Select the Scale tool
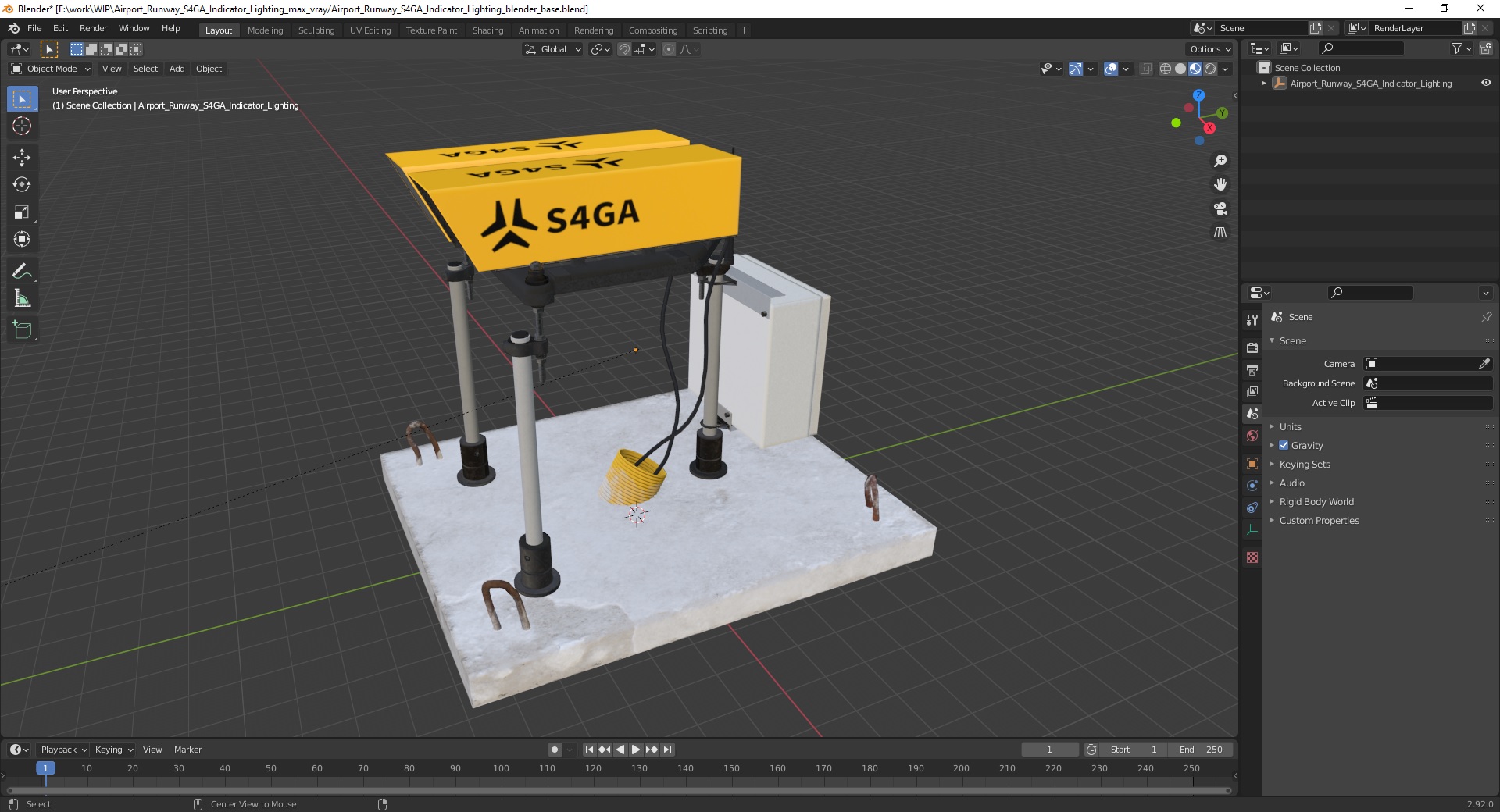1500x812 pixels. (x=22, y=212)
